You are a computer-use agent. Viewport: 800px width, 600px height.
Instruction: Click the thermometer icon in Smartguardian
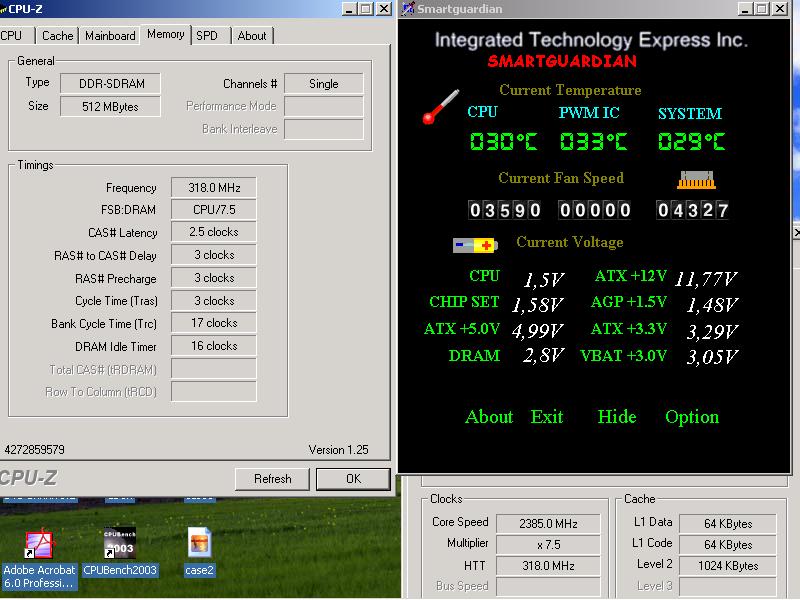[x=440, y=107]
